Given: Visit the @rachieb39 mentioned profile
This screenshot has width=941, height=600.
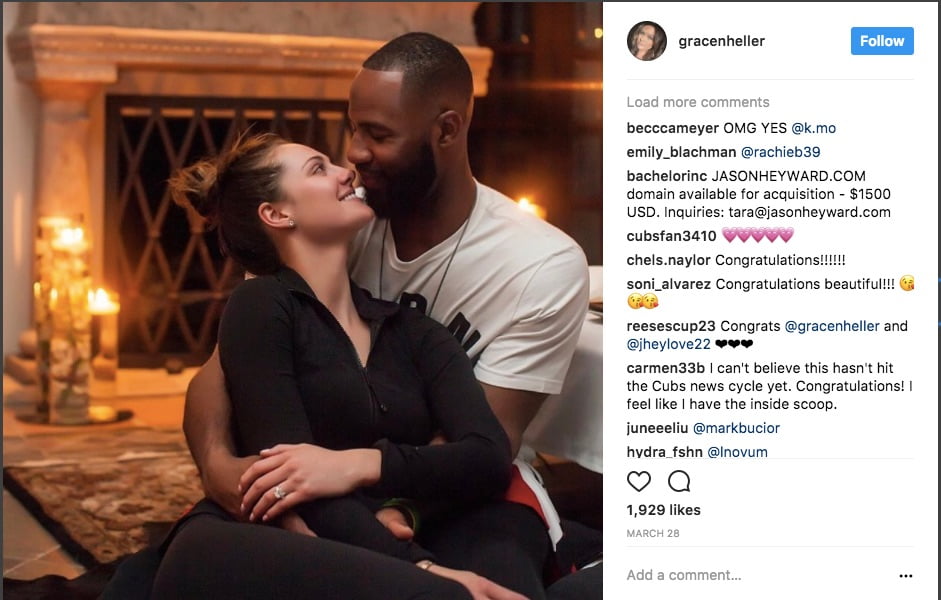Looking at the screenshot, I should pyautogui.click(x=780, y=152).
